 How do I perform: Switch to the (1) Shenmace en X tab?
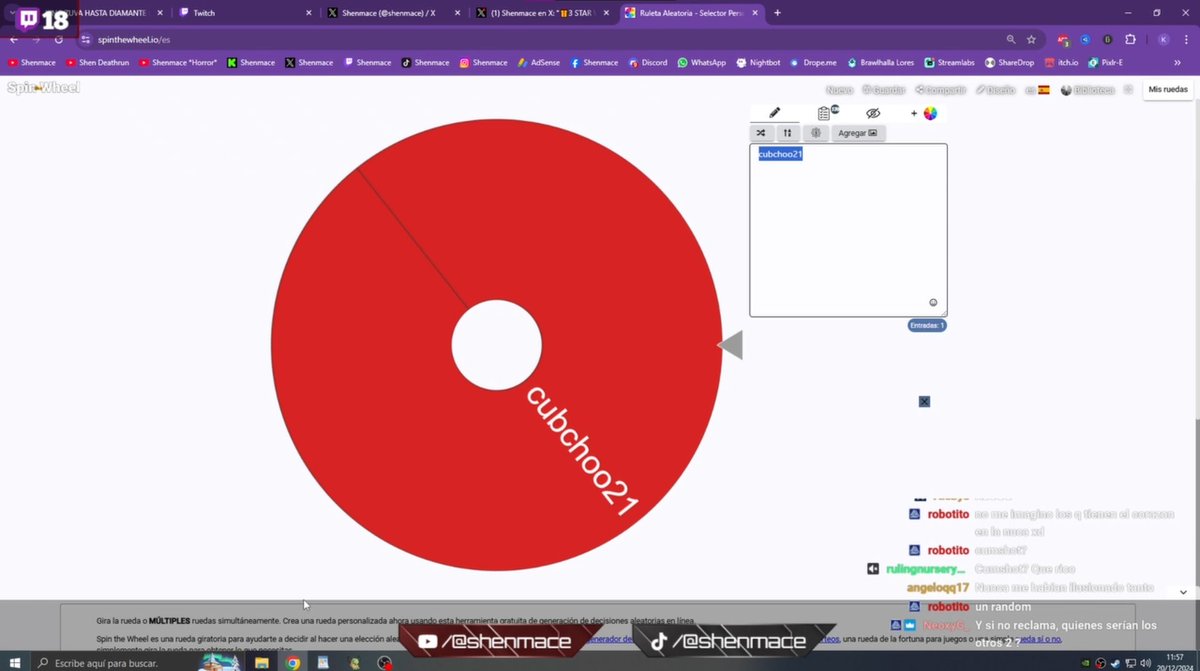[542, 13]
